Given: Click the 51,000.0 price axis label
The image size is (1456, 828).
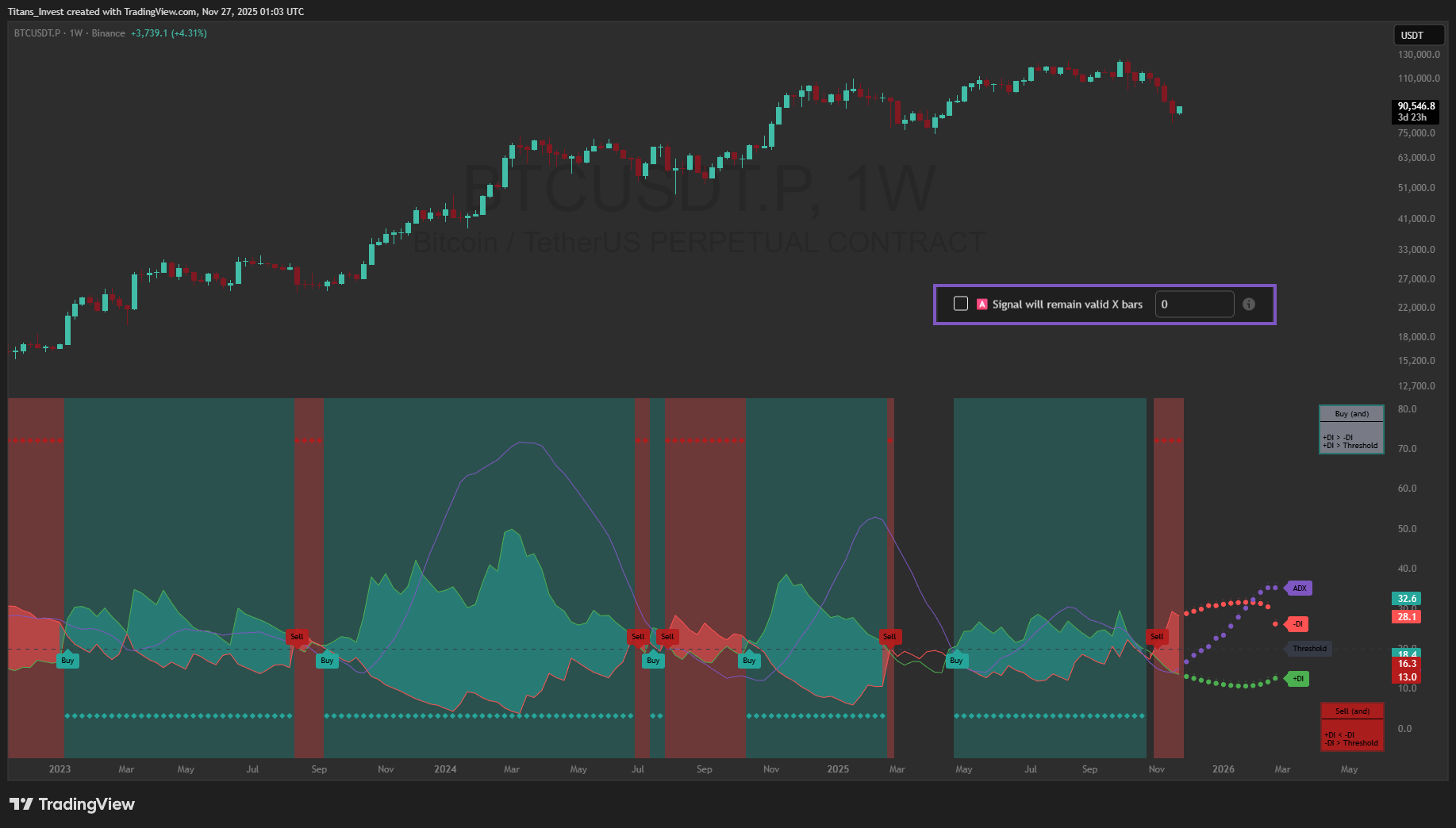Looking at the screenshot, I should tap(1416, 188).
